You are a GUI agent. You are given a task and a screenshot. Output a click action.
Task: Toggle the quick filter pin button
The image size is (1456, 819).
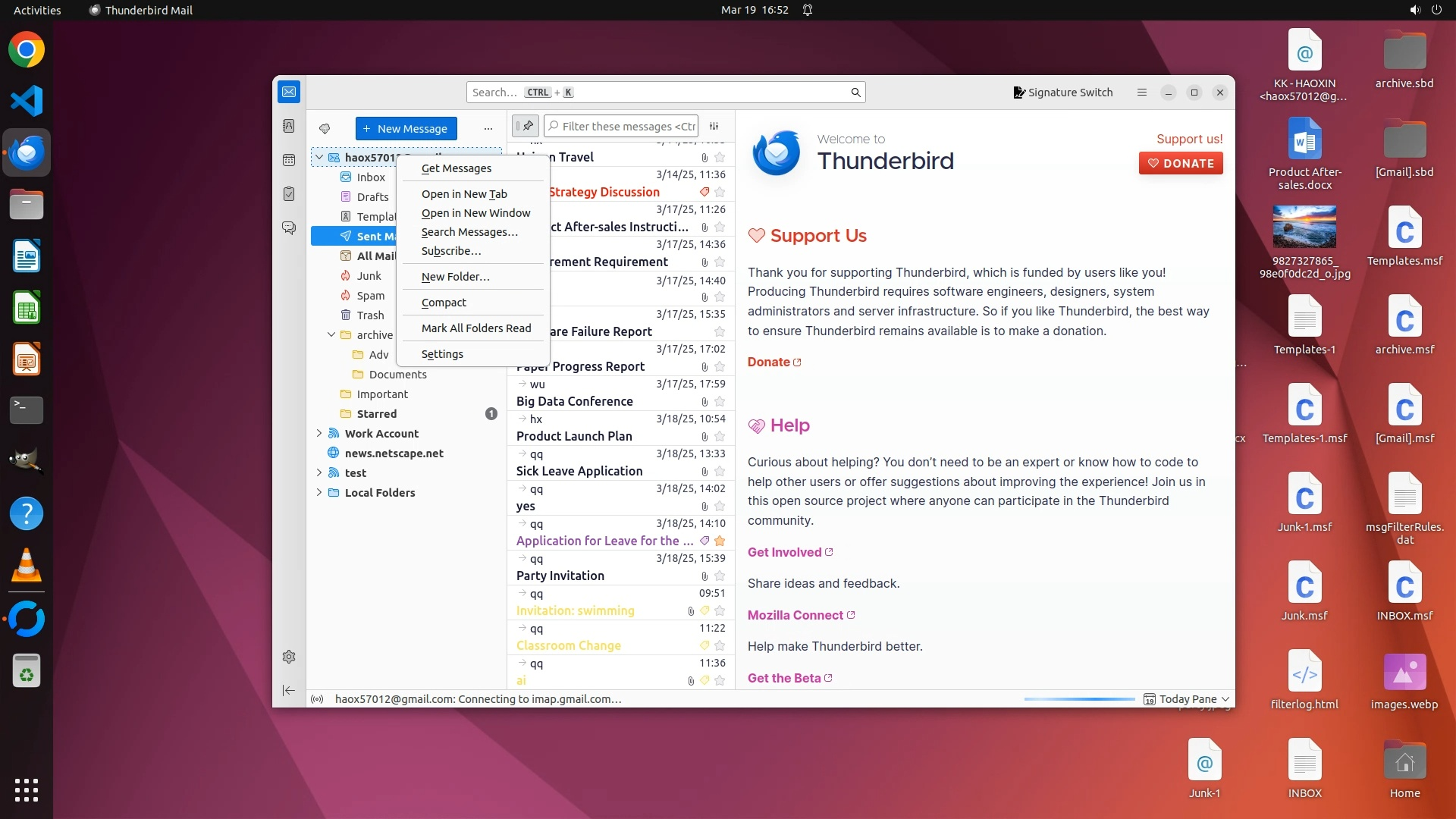[x=526, y=126]
